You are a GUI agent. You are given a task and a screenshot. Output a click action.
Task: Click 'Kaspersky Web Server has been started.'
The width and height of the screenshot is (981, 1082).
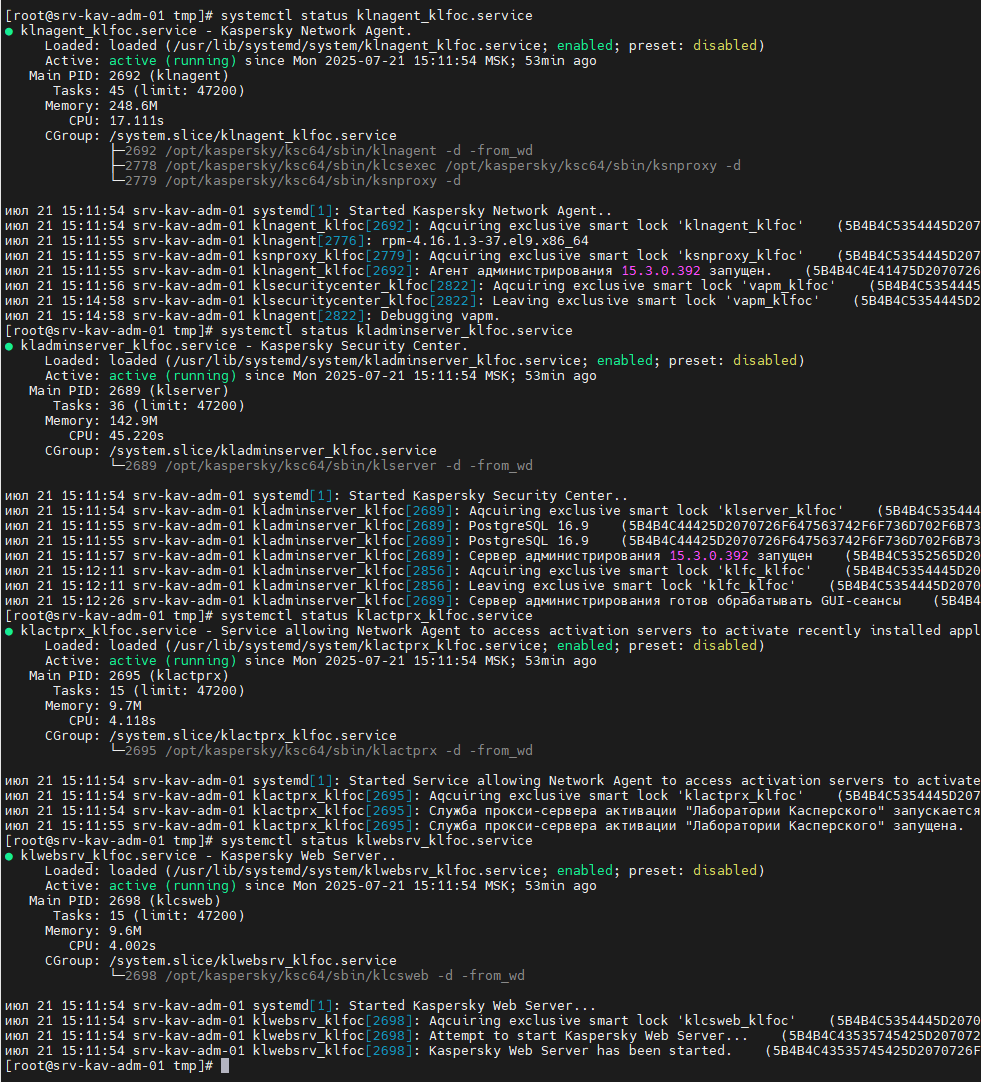coord(579,1051)
